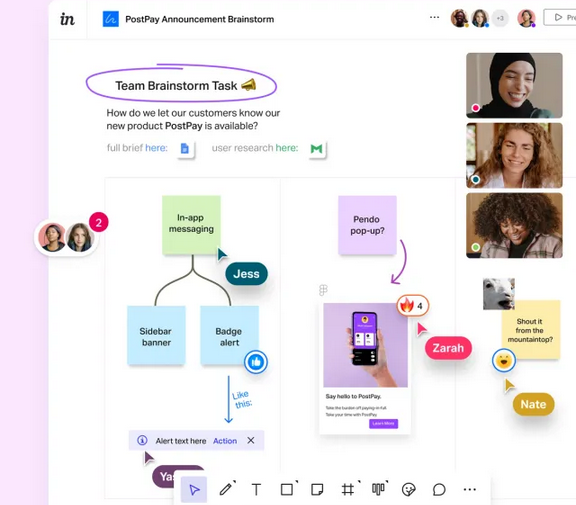Image resolution: width=576 pixels, height=505 pixels.
Task: Click the PostPay Announcement Brainstorm title
Action: point(199,19)
